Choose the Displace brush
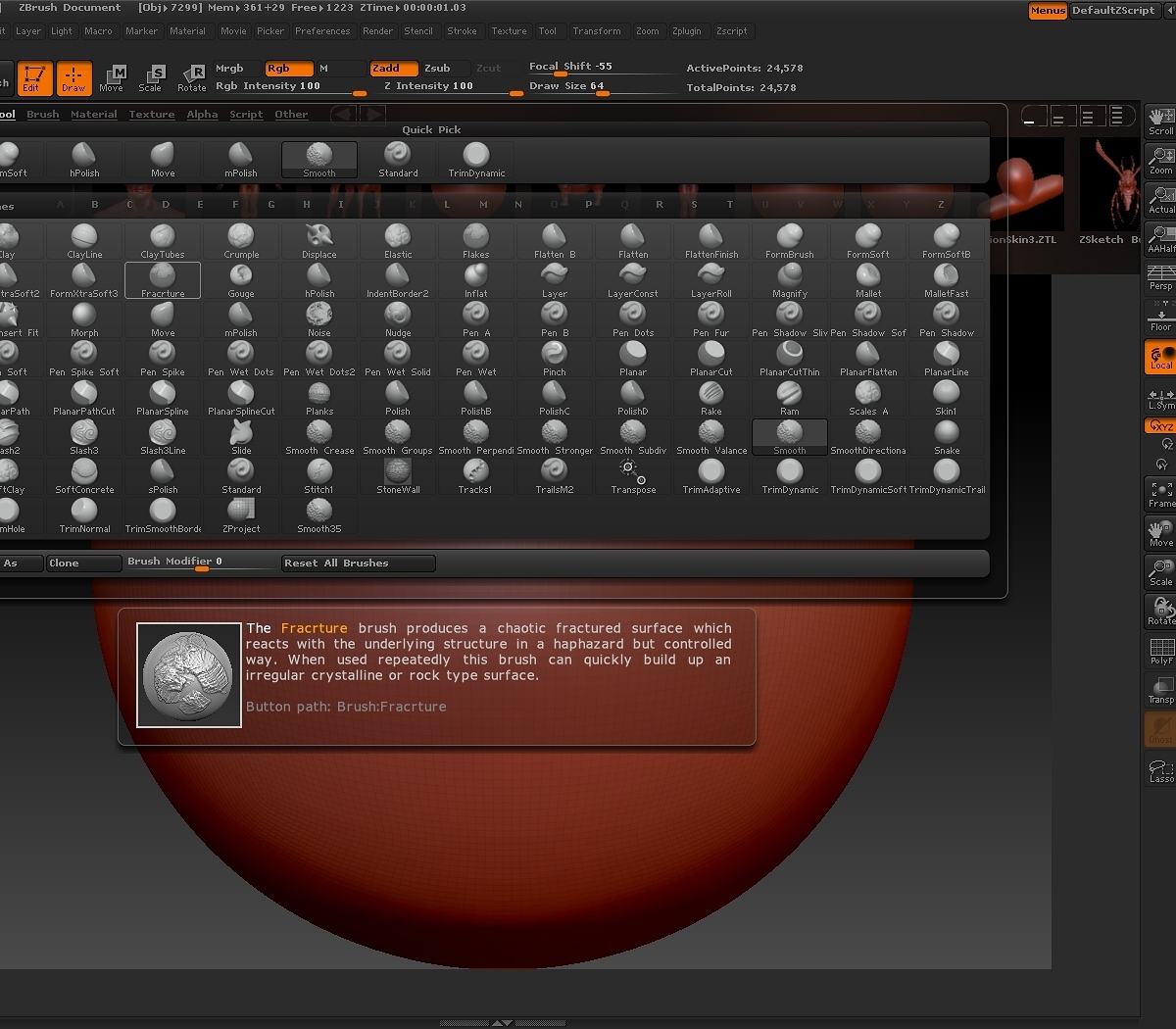The width and height of the screenshot is (1176, 1029). [319, 241]
